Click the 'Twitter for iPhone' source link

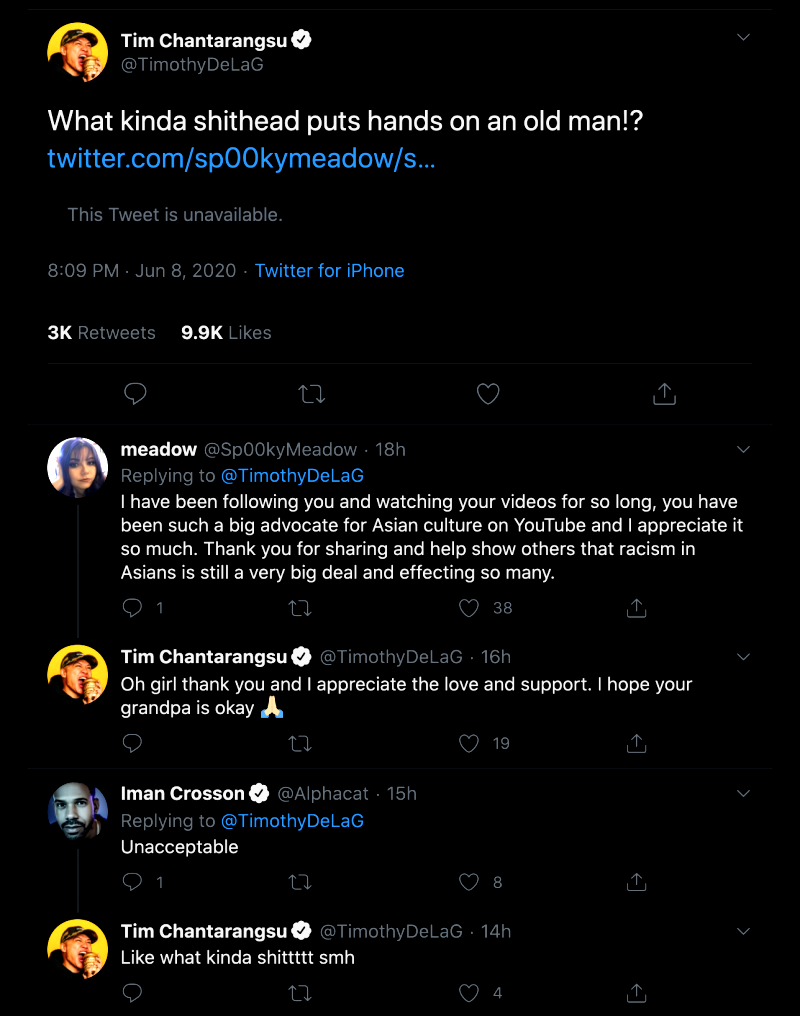pyautogui.click(x=329, y=271)
